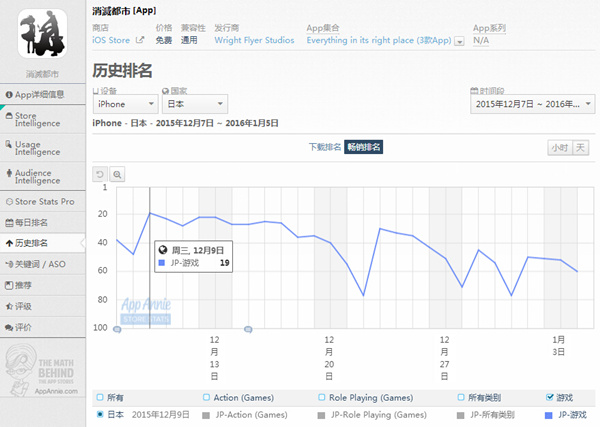Click JP-Action (Games) gray swatch
The width and height of the screenshot is (600, 427).
(x=206, y=415)
